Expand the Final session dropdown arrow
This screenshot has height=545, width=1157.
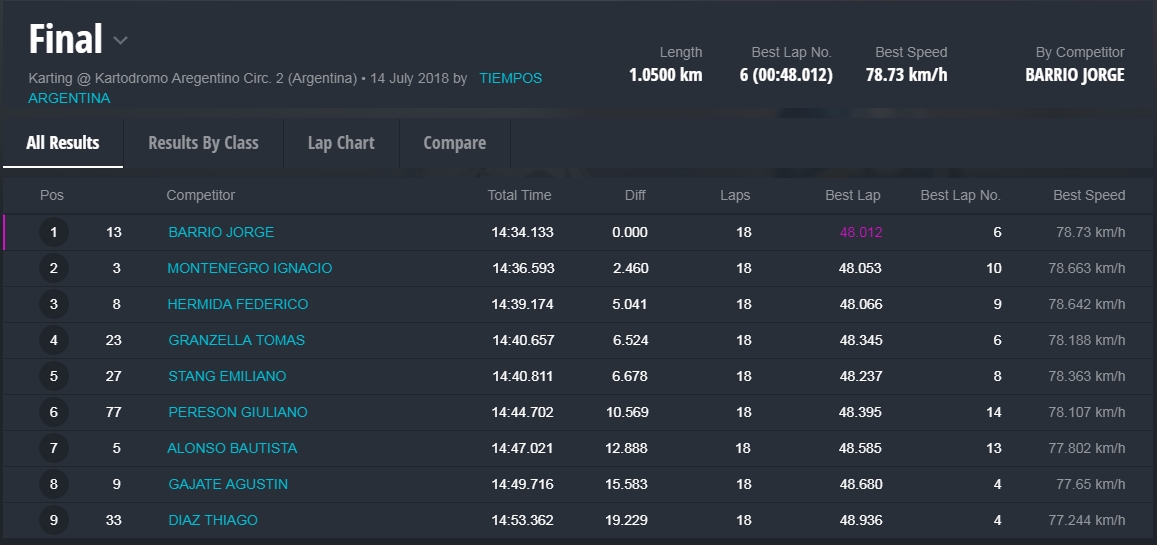pos(120,41)
